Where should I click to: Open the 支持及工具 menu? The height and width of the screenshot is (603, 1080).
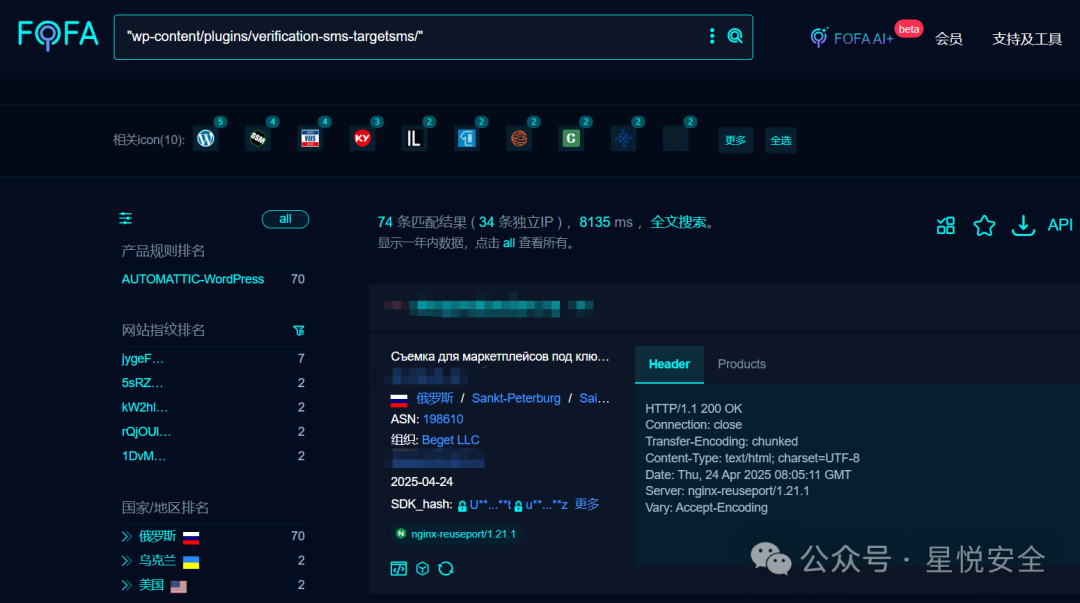[x=1027, y=39]
